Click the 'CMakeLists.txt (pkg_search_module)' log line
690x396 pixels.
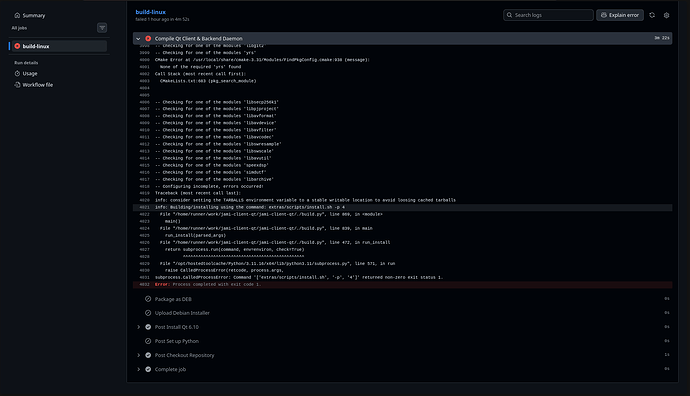208,81
